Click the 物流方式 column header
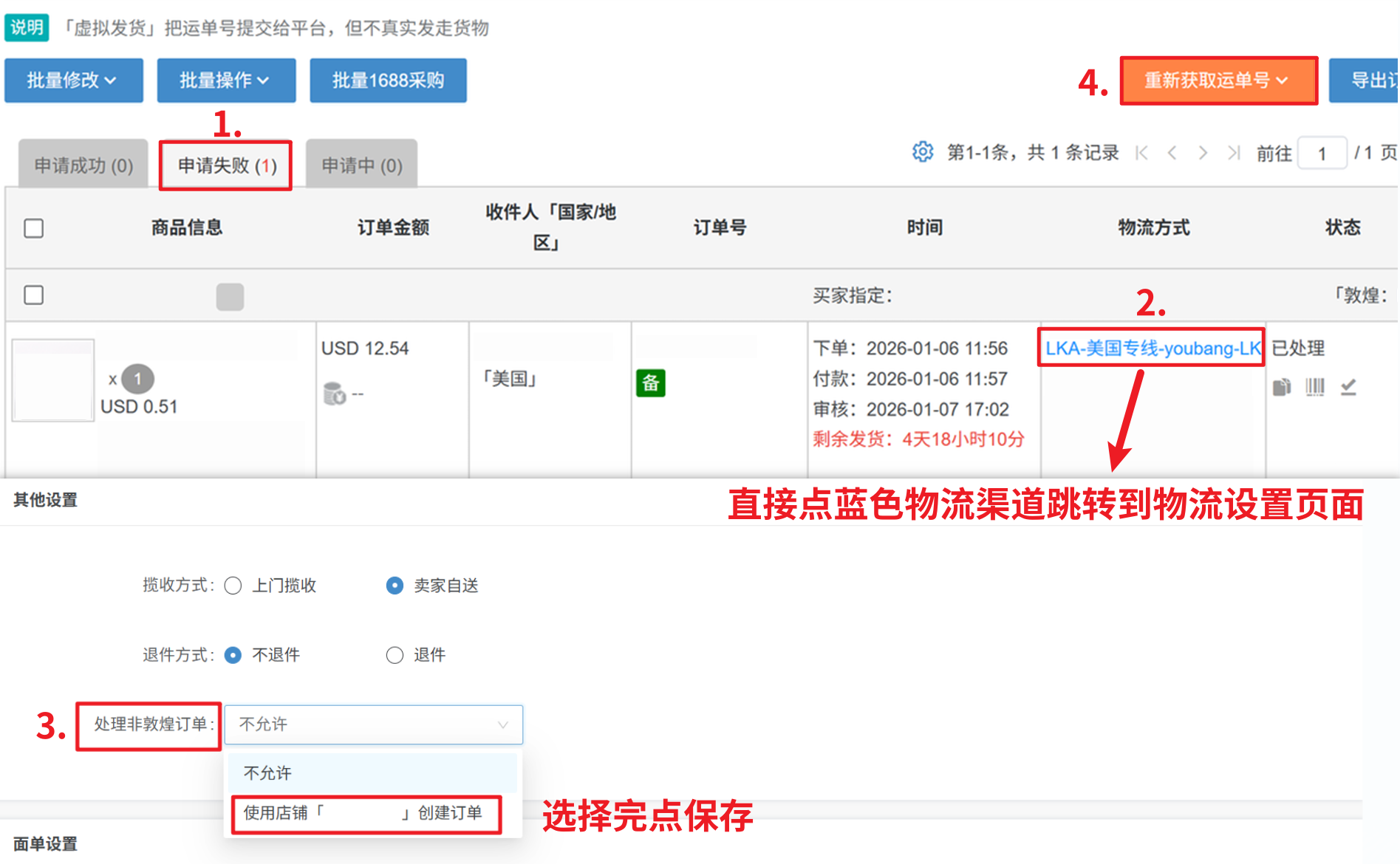The height and width of the screenshot is (864, 1400). pos(1154,227)
